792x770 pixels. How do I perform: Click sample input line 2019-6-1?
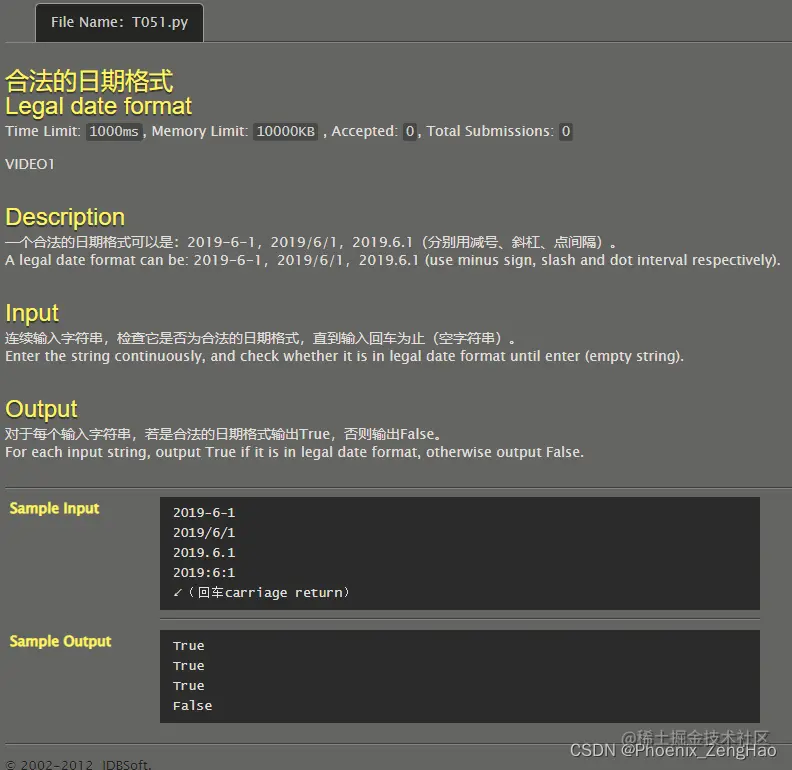(204, 513)
